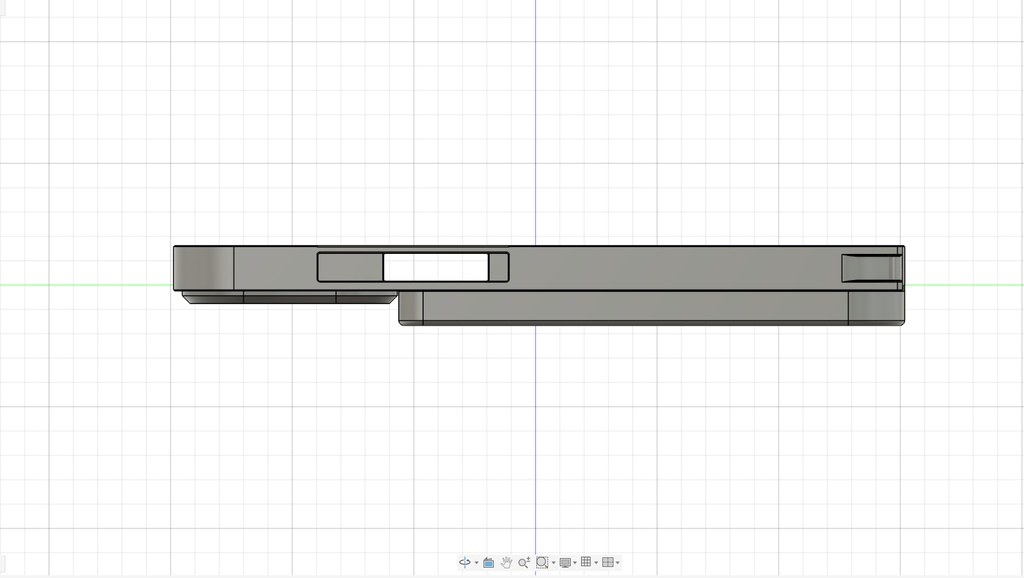Screen dimensions: 1024x578
Task: Select the phone case body
Action: 650,265
